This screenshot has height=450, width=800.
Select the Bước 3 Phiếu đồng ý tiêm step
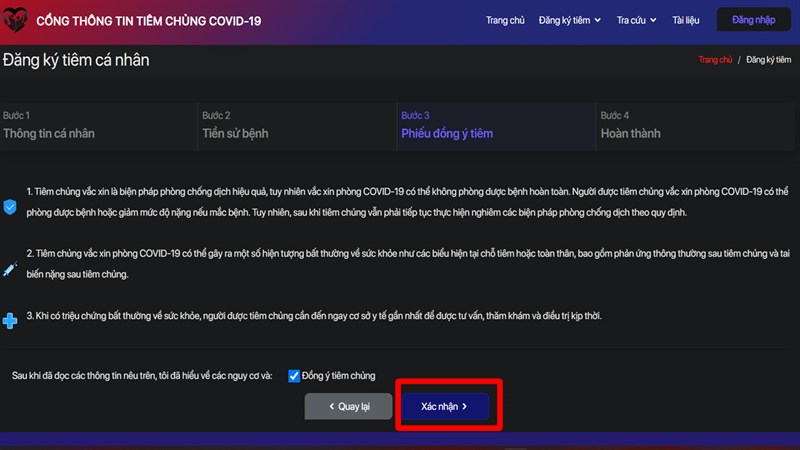pos(496,126)
